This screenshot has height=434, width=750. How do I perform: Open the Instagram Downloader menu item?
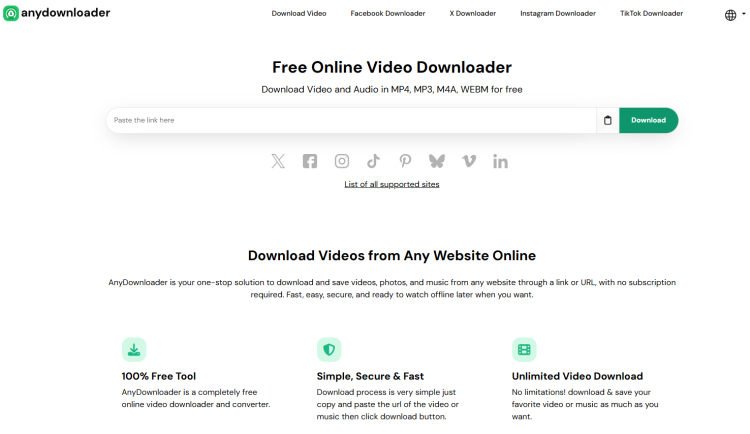(x=558, y=13)
